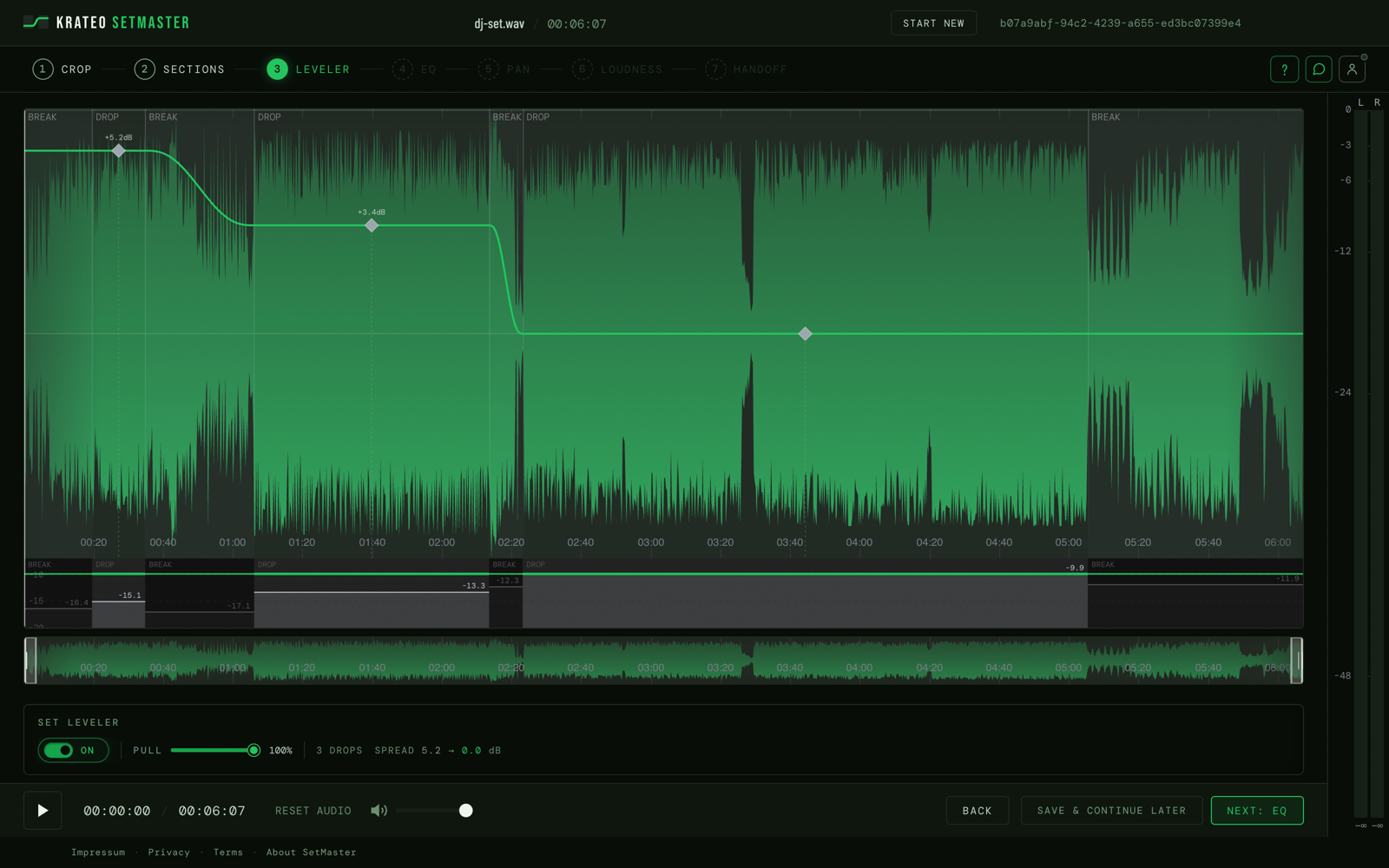The width and height of the screenshot is (1389, 868).
Task: Click the play button
Action: (43, 811)
